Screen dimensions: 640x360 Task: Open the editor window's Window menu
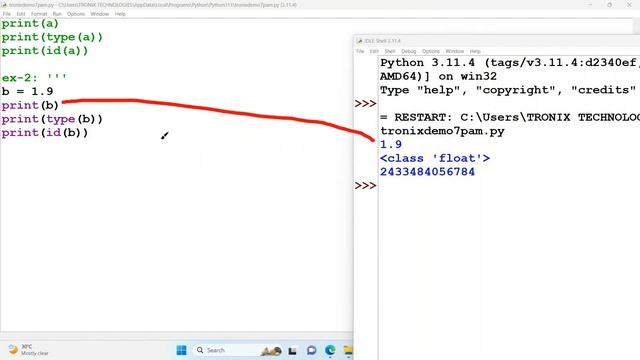tap(100, 14)
